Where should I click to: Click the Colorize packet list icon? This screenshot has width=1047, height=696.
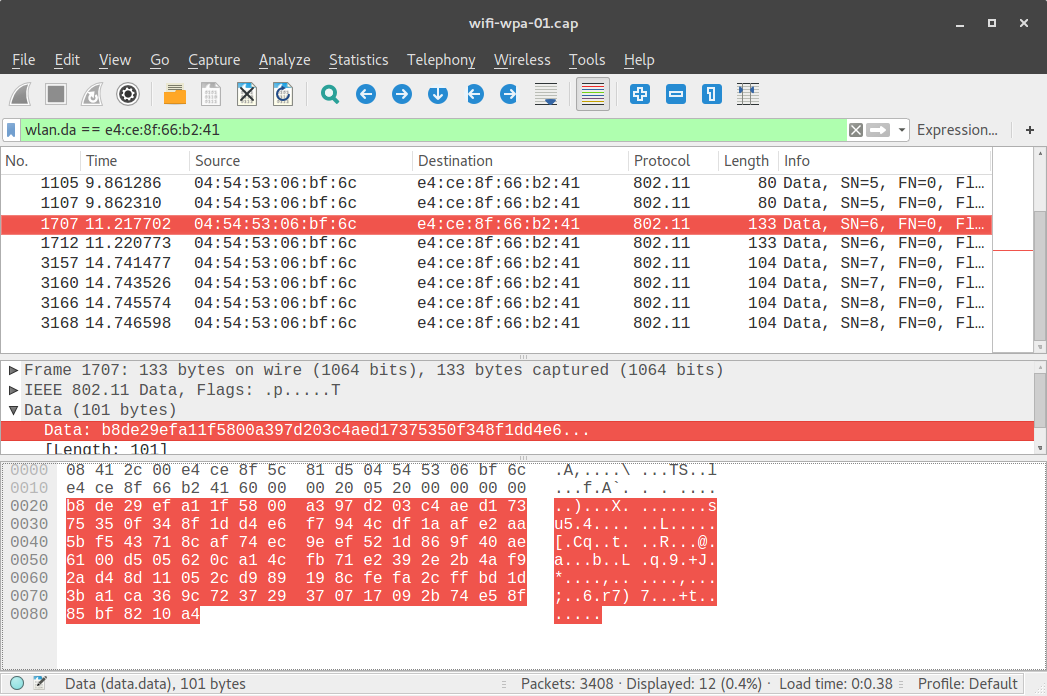593,93
